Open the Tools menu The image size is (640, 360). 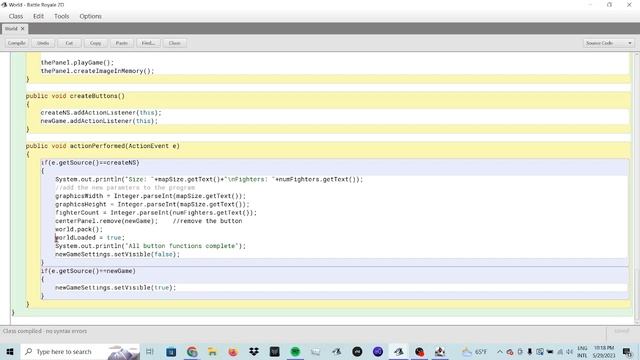[62, 16]
